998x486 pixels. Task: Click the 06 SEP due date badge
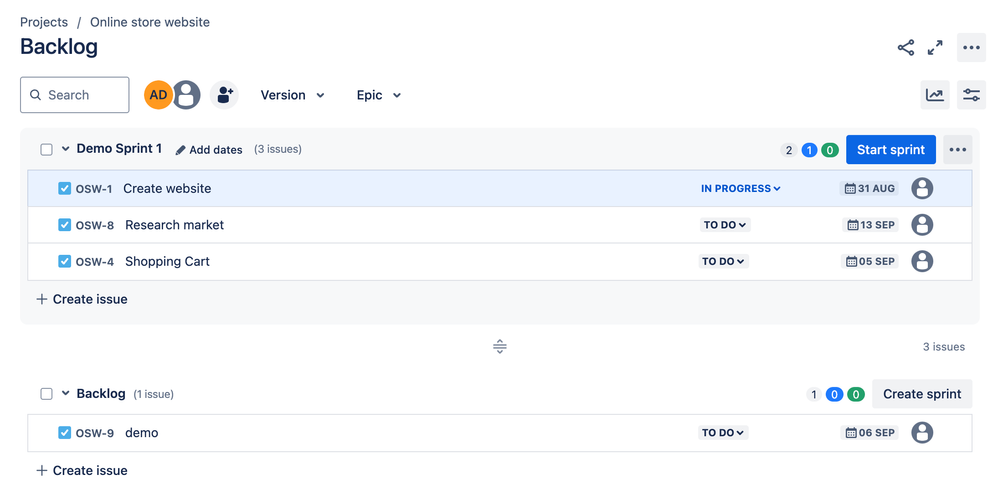(x=869, y=433)
